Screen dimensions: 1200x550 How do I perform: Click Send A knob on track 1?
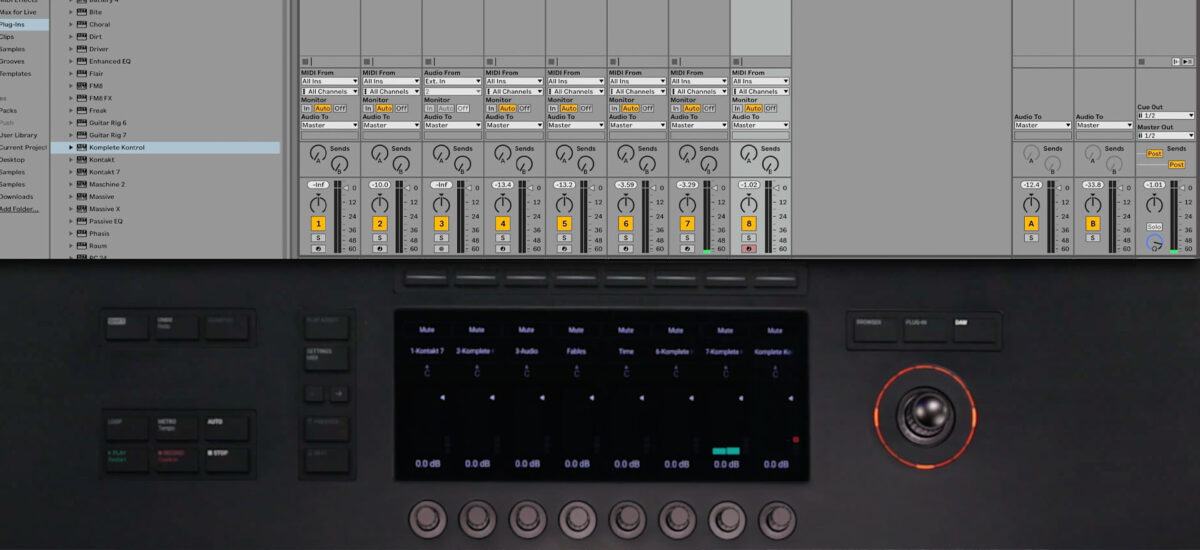coord(317,152)
